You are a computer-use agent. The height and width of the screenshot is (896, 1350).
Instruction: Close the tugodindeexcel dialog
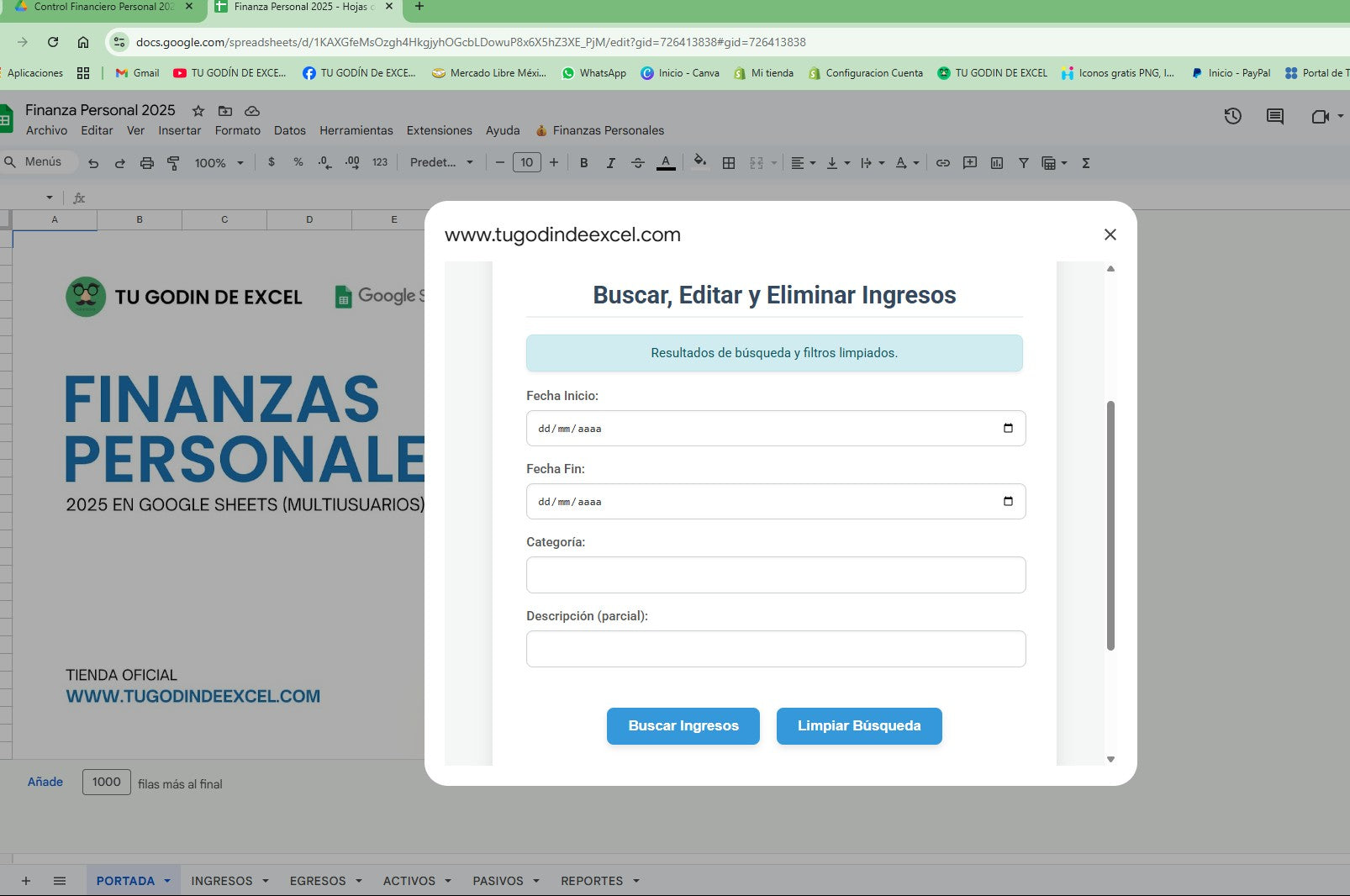[1110, 235]
